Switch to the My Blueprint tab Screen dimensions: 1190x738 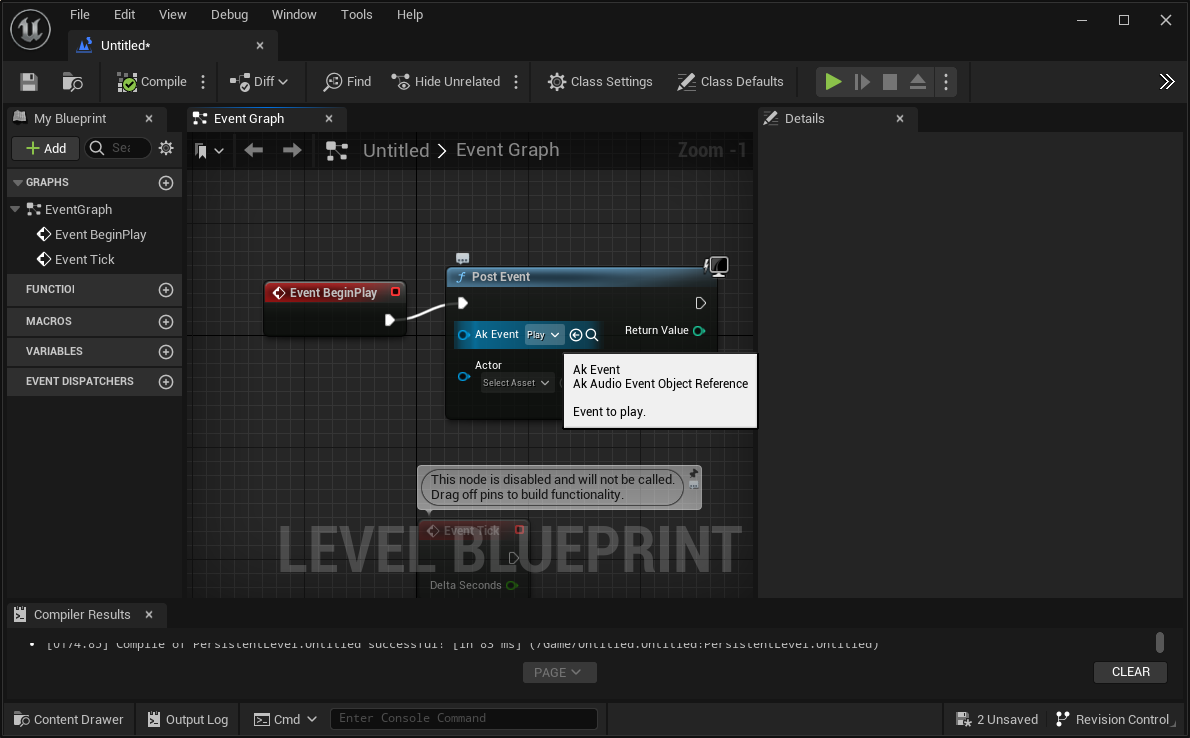click(x=70, y=118)
